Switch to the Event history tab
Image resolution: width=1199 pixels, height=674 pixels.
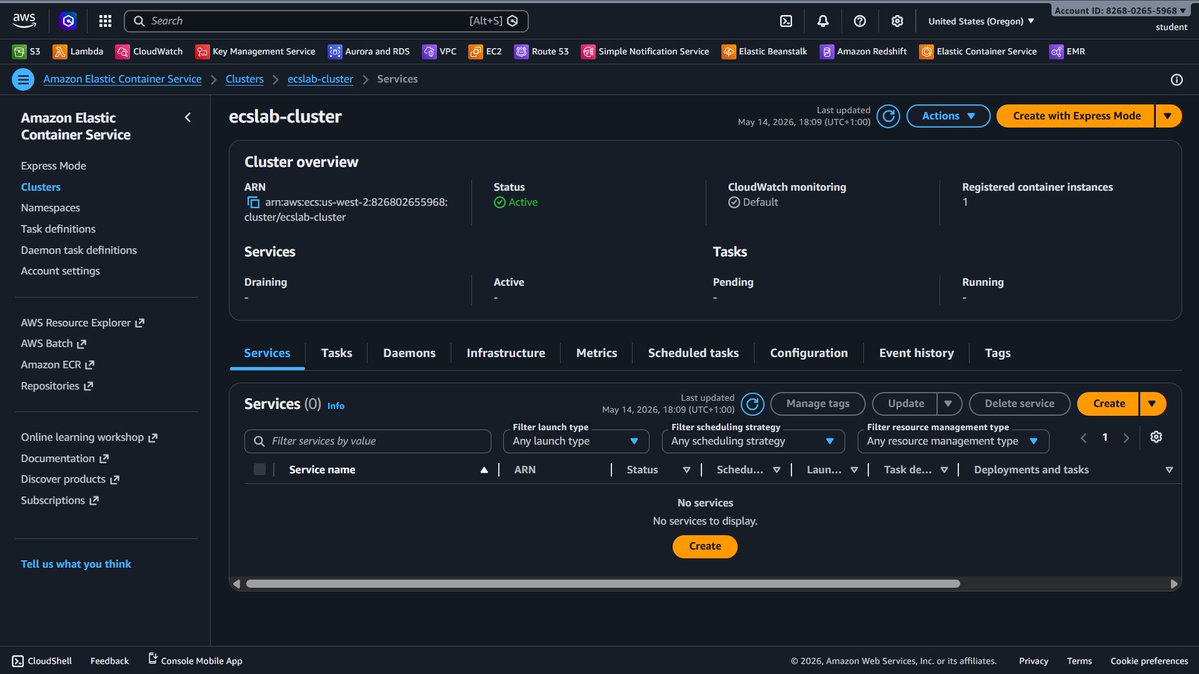point(916,353)
